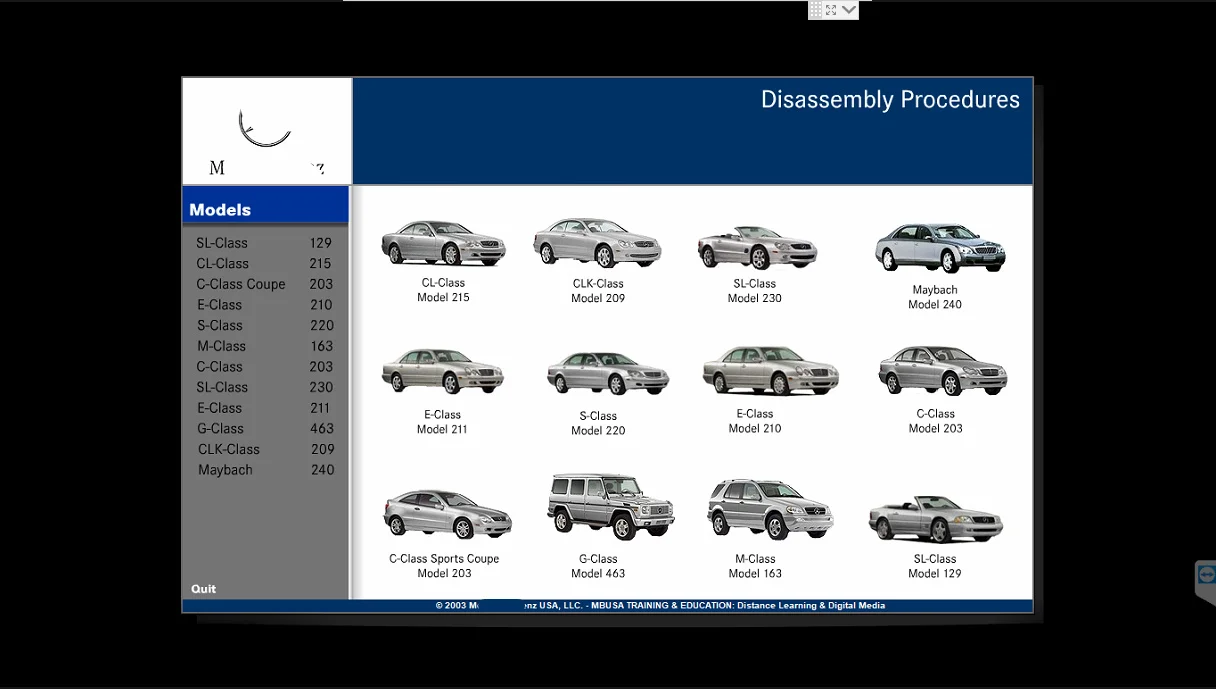Open the M-Class Model 163 SUV image
The height and width of the screenshot is (690, 1216).
[770, 509]
